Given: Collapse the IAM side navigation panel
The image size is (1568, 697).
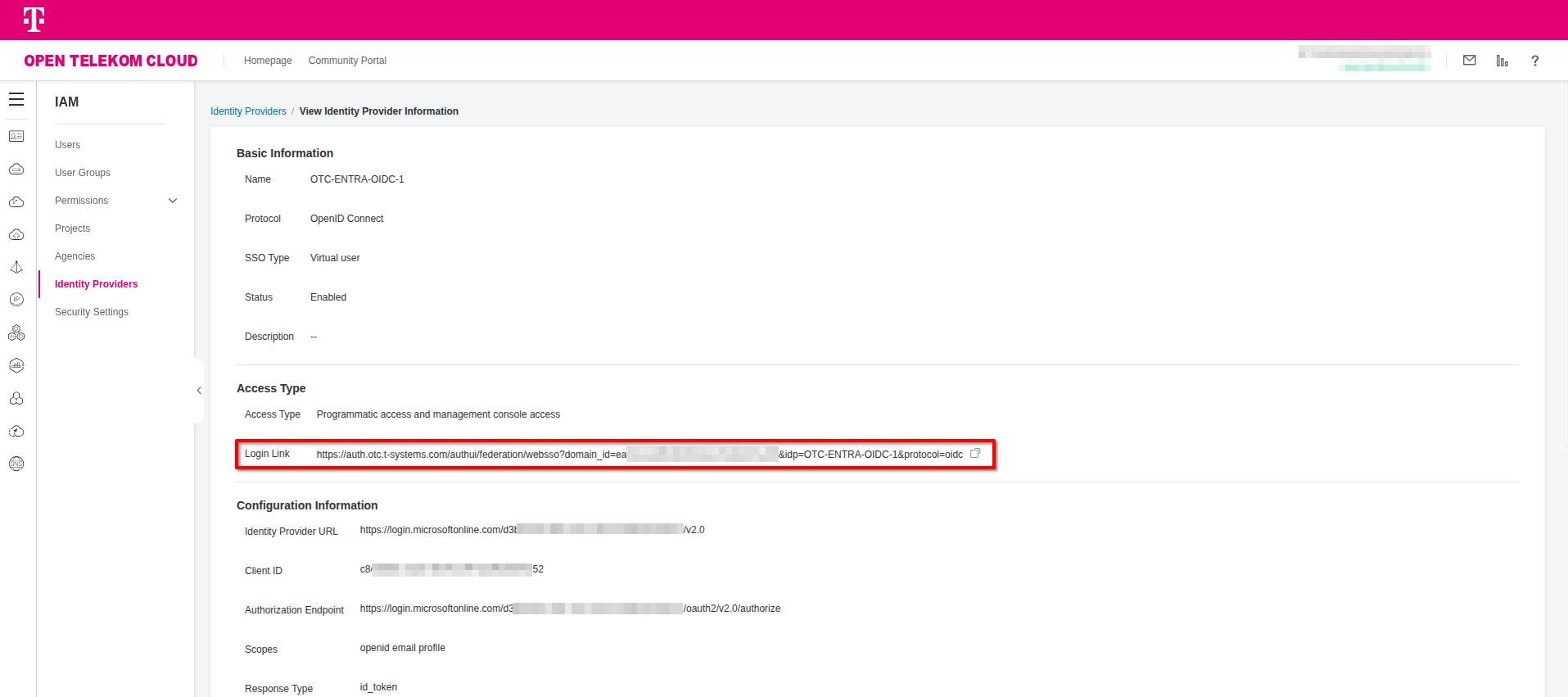Looking at the screenshot, I should 199,391.
